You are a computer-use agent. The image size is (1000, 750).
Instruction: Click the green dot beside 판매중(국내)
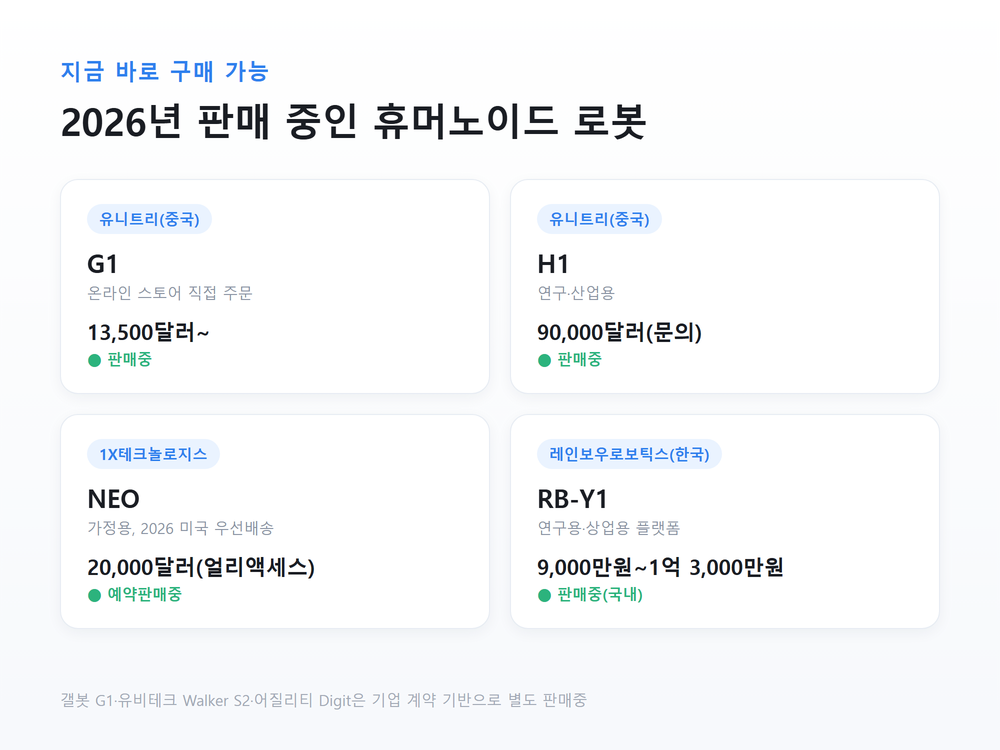(x=545, y=595)
